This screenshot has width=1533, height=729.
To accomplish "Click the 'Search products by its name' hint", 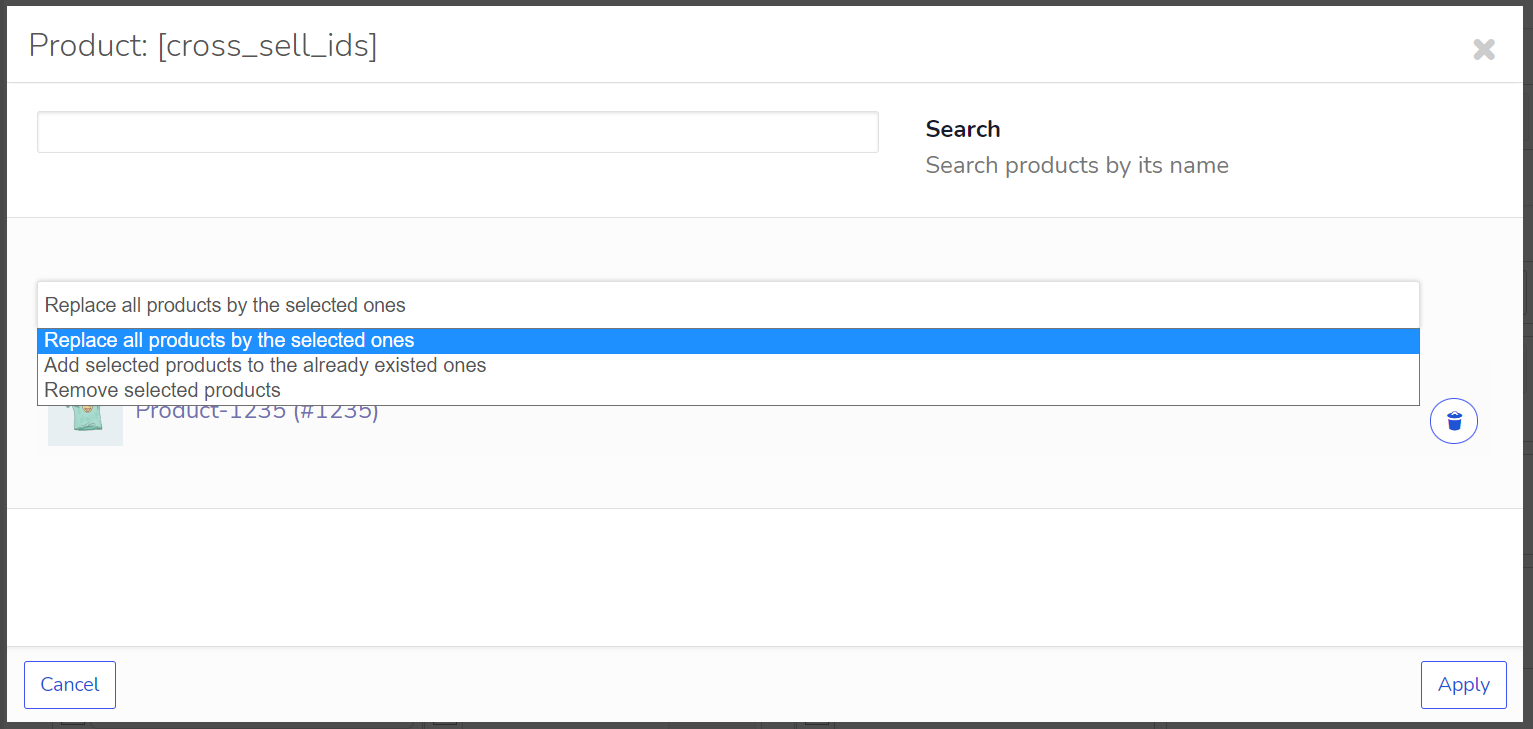I will pyautogui.click(x=1077, y=165).
